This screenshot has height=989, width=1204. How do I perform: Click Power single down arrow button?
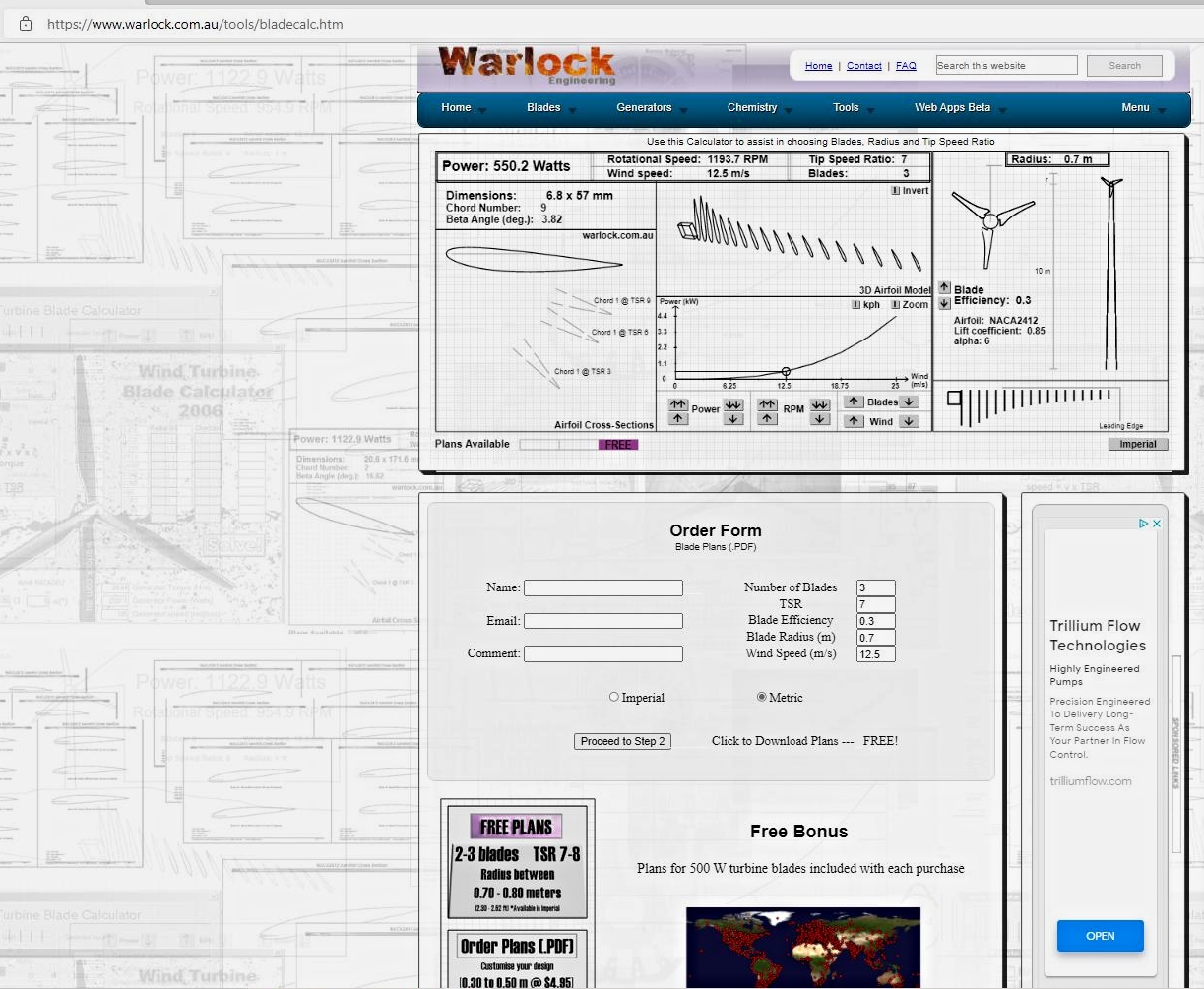(733, 419)
